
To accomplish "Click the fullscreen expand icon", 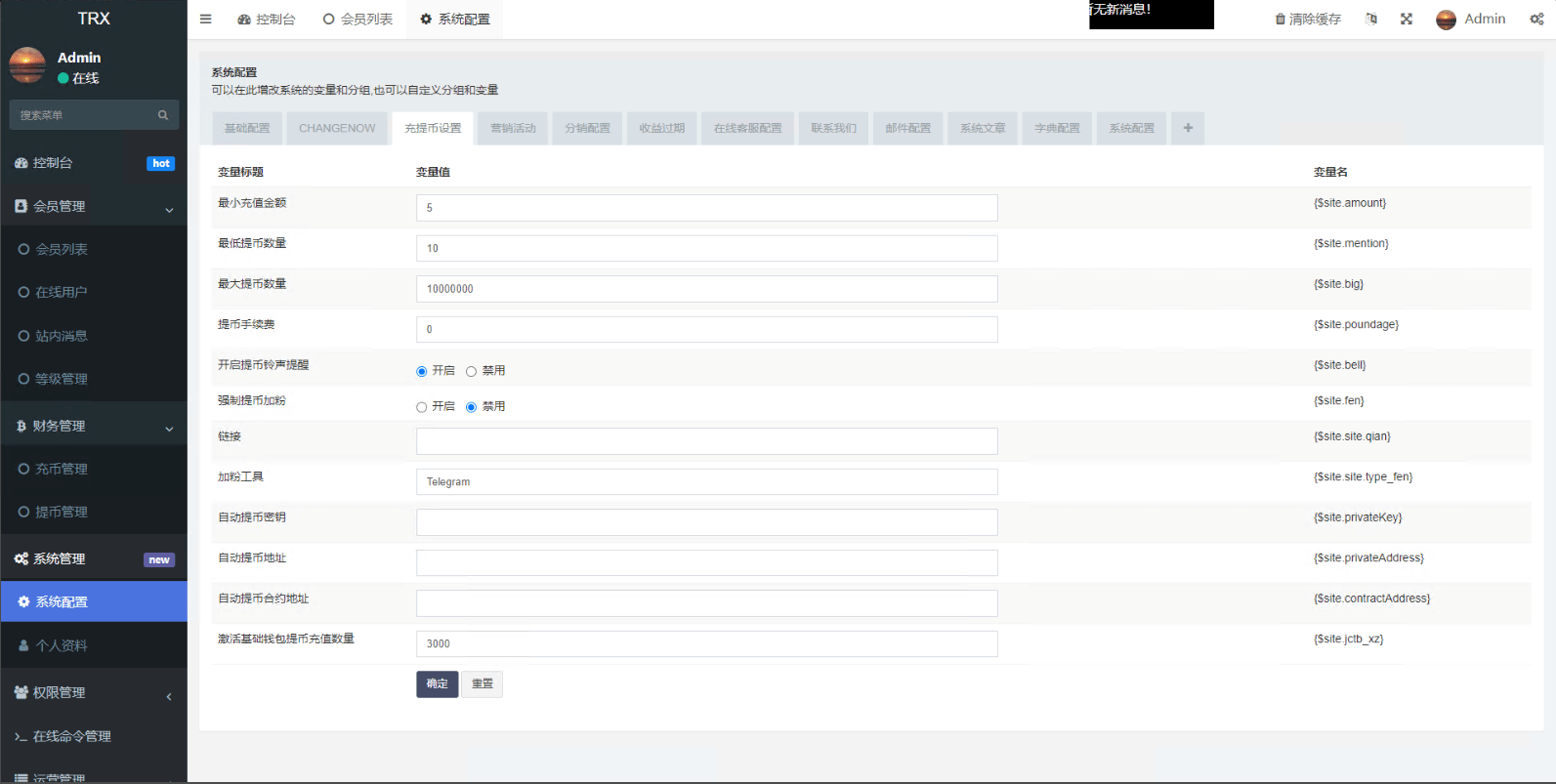I will click(x=1407, y=19).
